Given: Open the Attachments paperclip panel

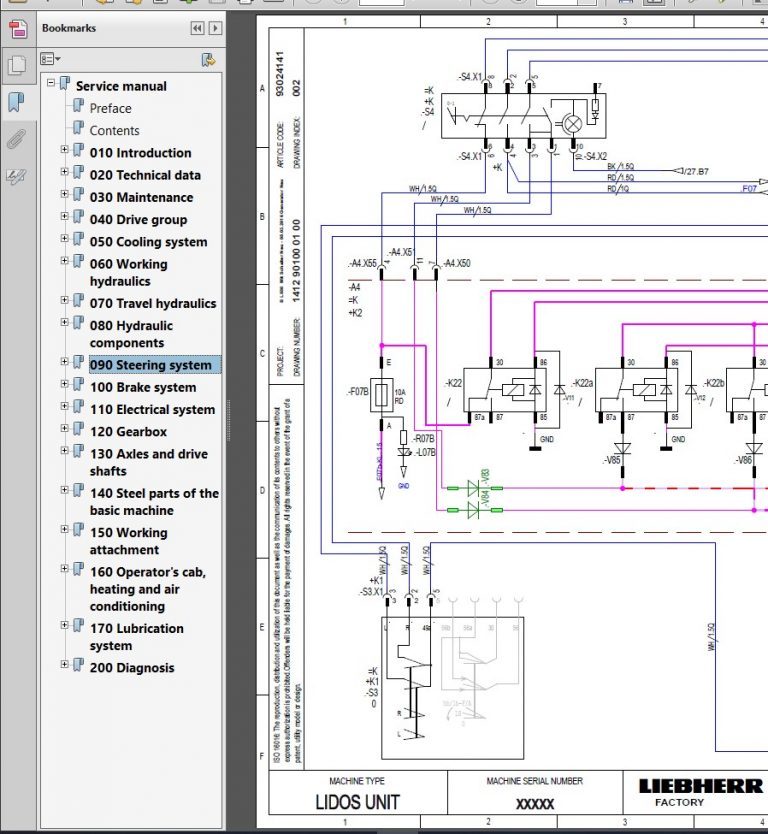Looking at the screenshot, I should point(16,139).
